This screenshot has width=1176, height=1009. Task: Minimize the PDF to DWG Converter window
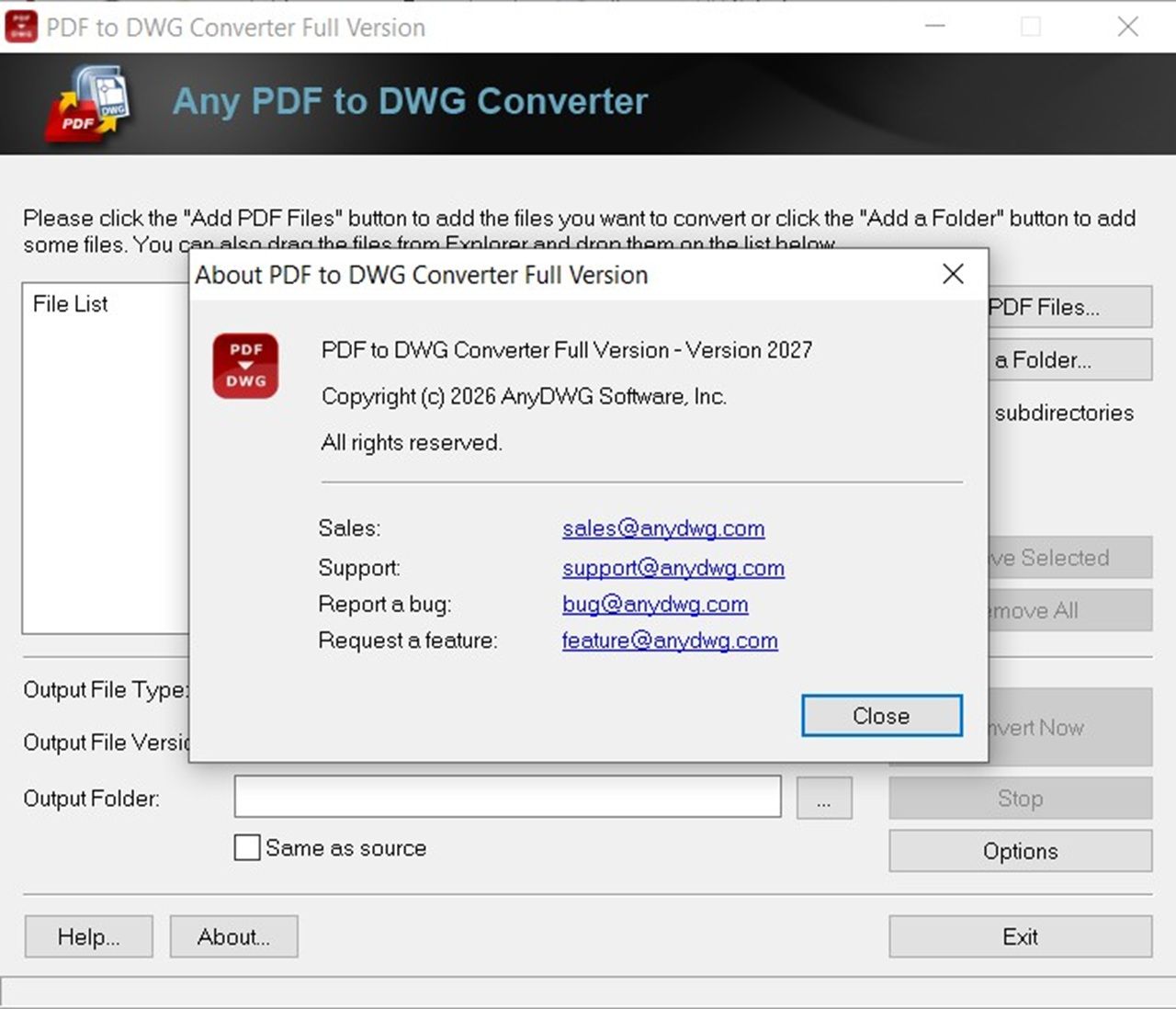(x=935, y=27)
